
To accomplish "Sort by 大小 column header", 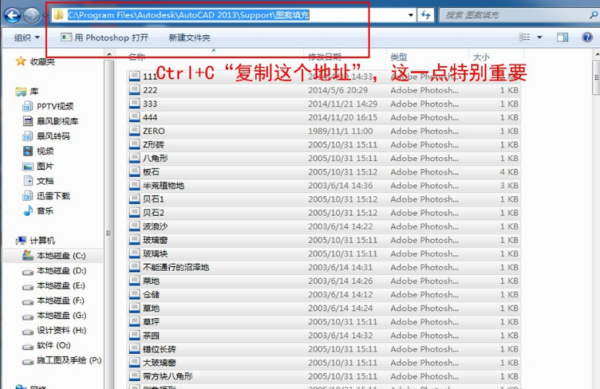I will coord(481,57).
